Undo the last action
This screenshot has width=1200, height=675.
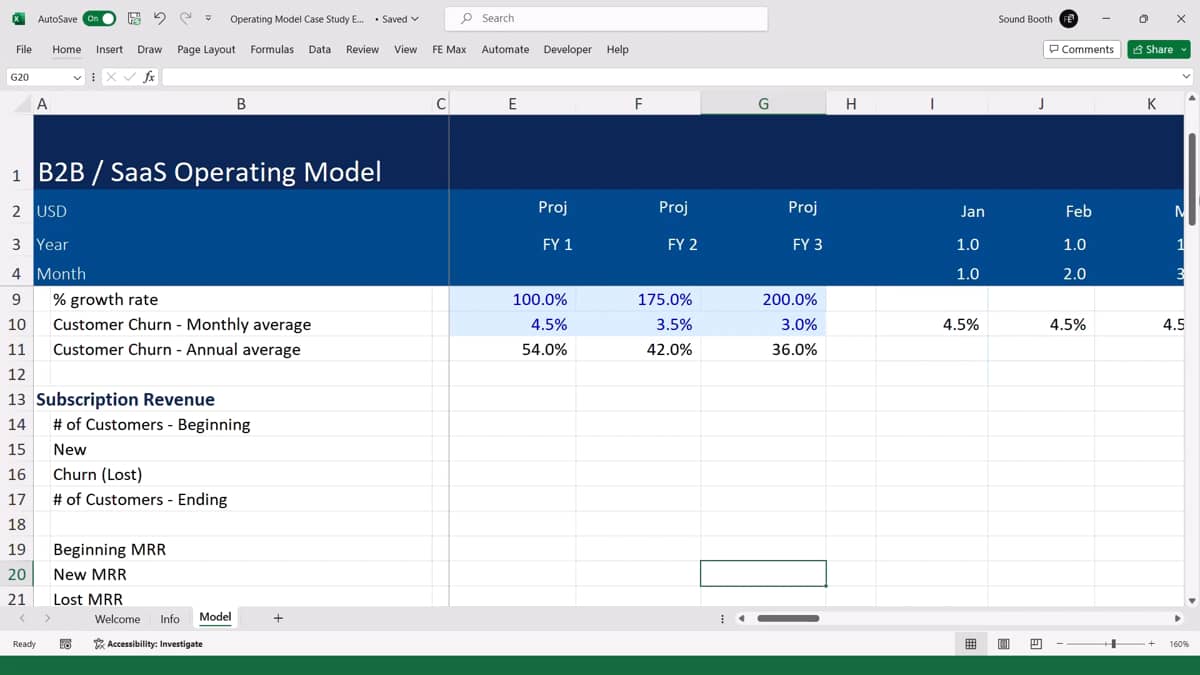[x=159, y=18]
